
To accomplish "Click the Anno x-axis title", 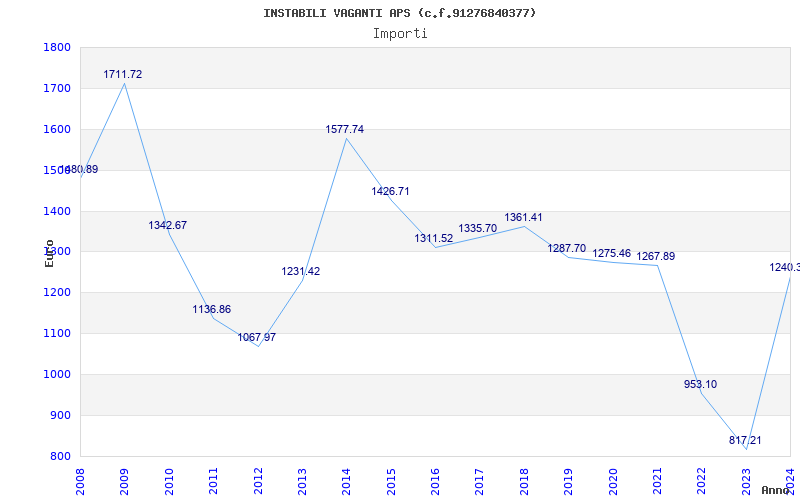I will tap(775, 490).
